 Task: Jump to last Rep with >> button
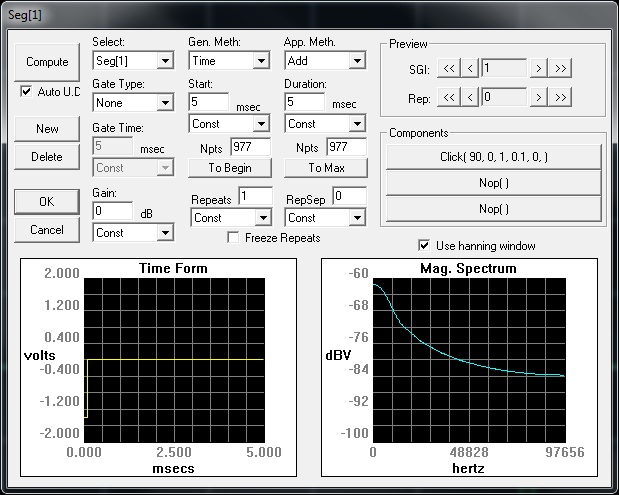561,97
